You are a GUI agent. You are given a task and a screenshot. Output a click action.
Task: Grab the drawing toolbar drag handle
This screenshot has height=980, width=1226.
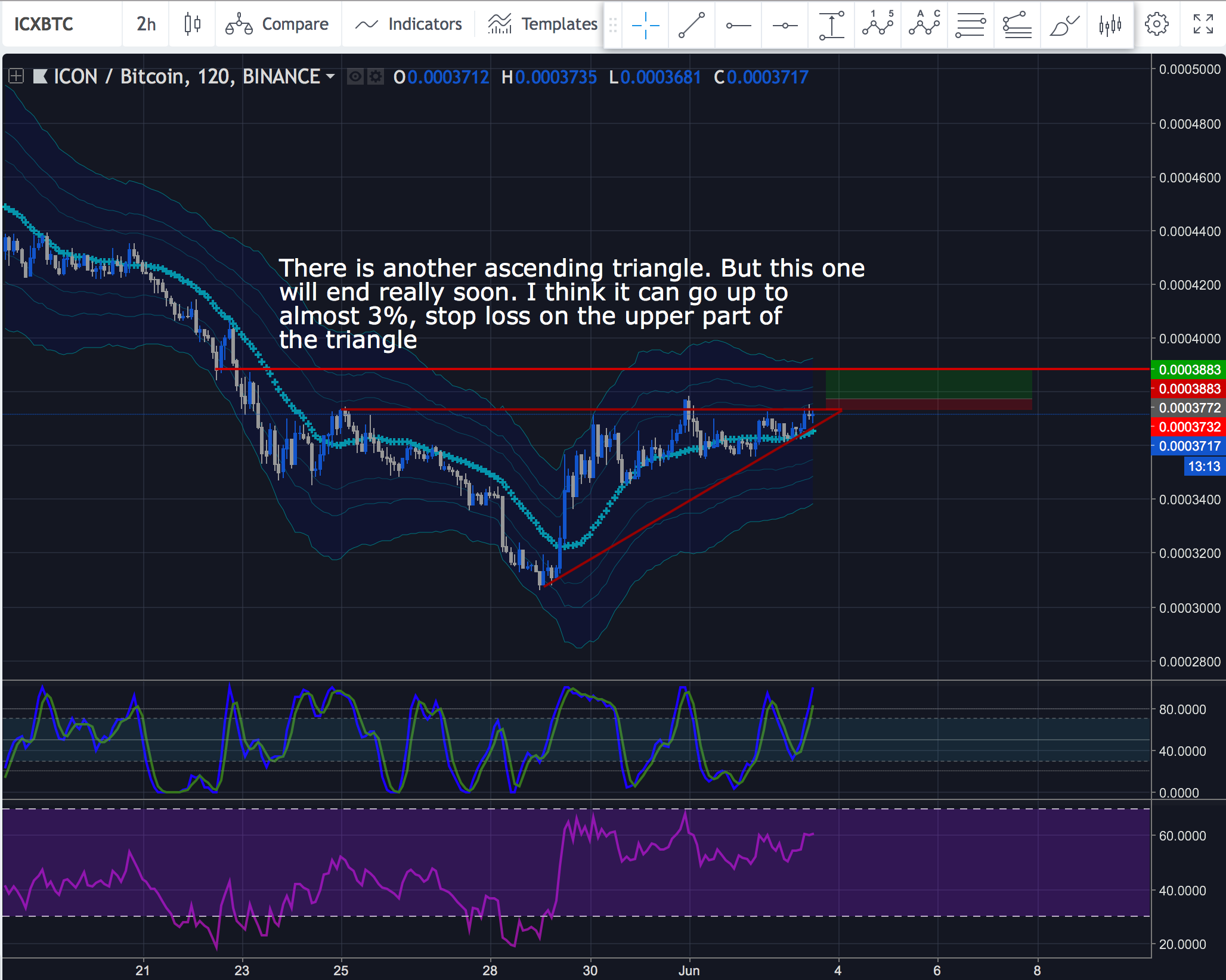coord(613,25)
